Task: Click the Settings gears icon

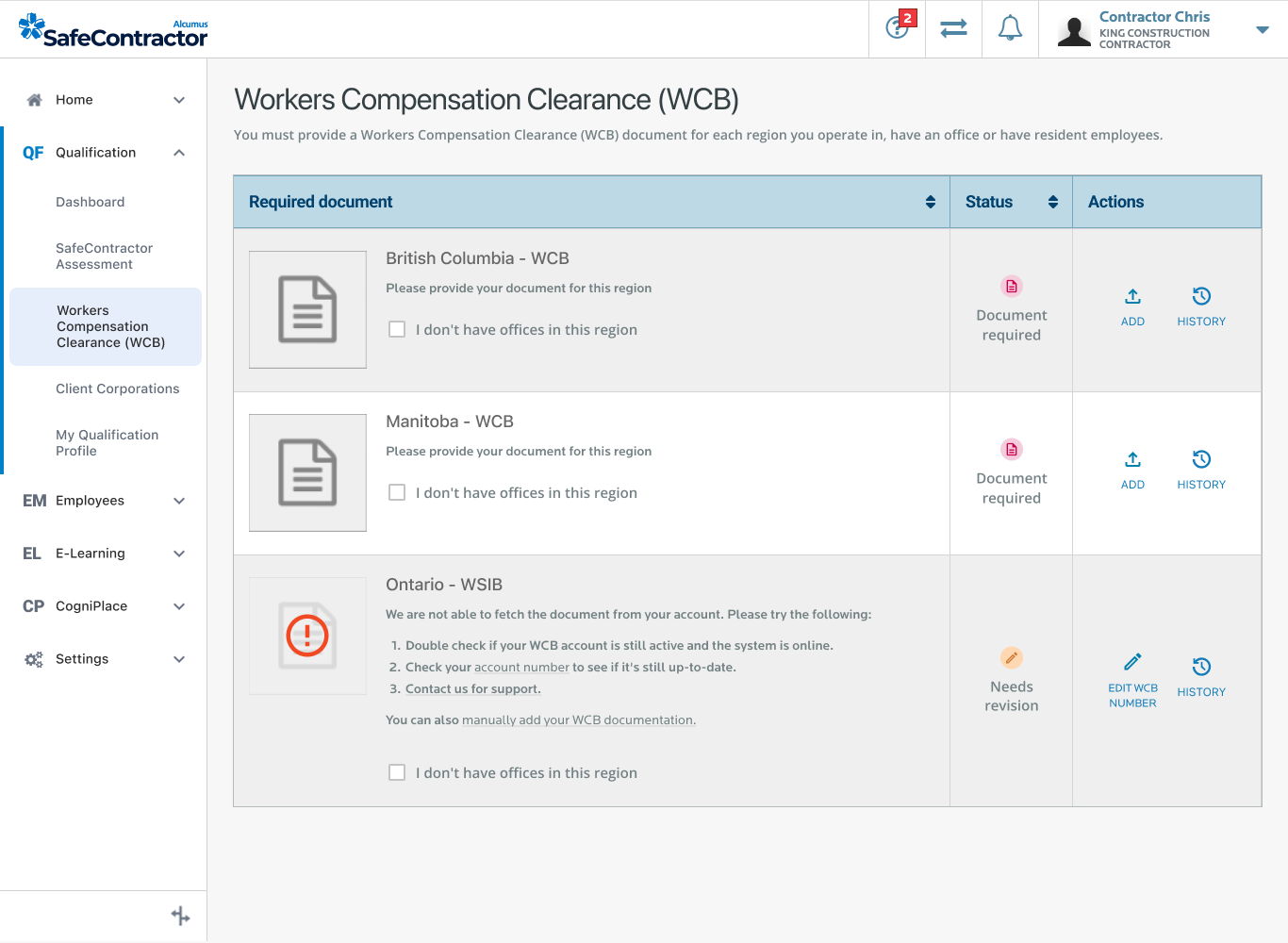Action: [34, 659]
